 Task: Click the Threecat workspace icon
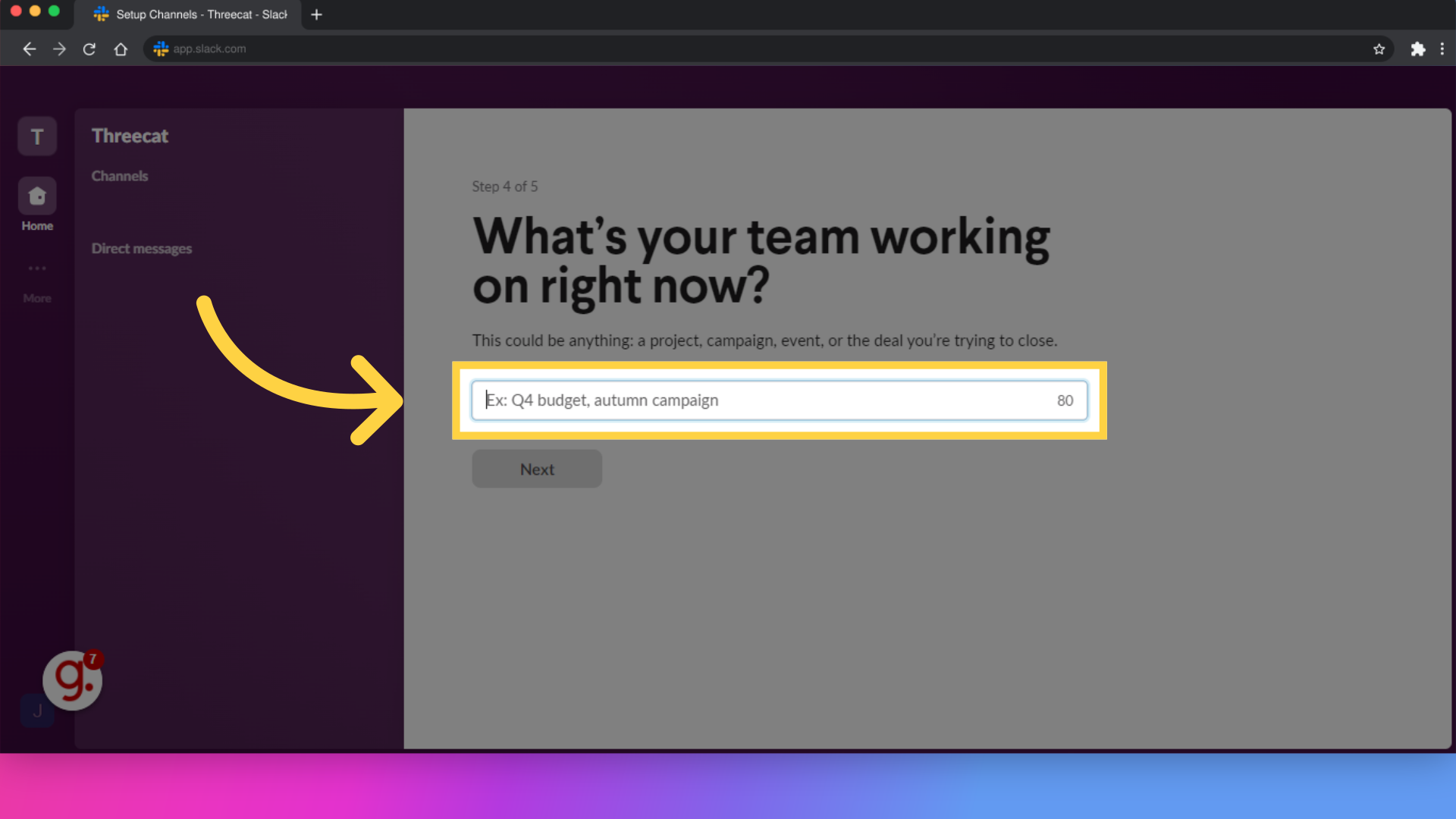click(x=37, y=137)
